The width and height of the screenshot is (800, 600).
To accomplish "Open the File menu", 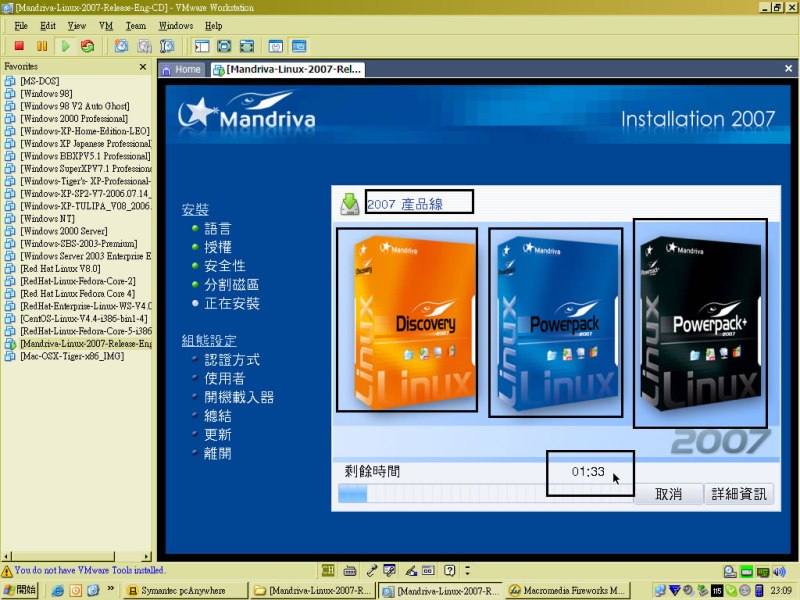I will tap(21, 26).
